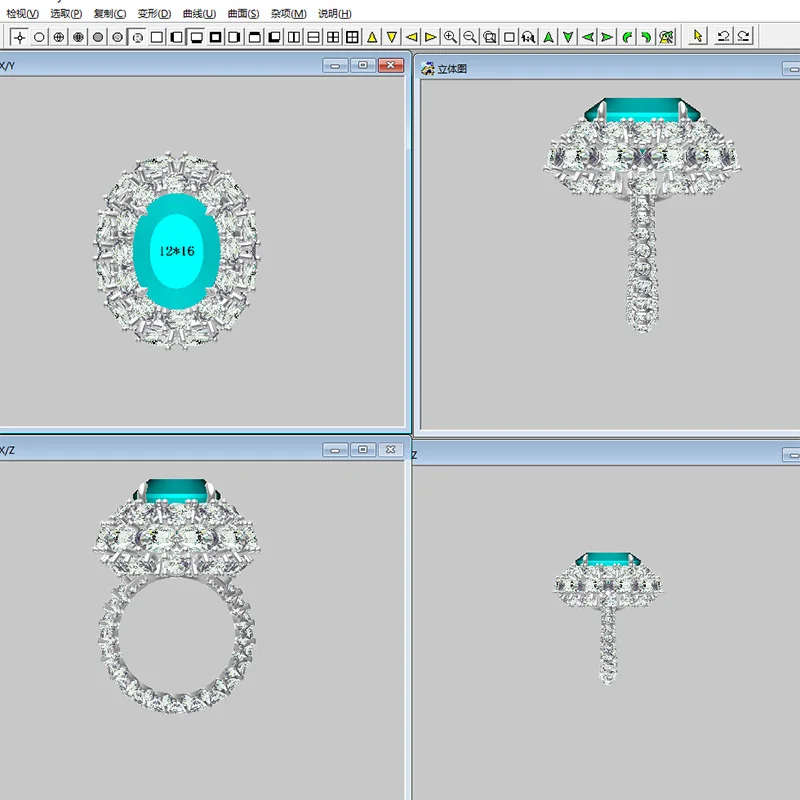Select the yellow arrow pointer tool
The width and height of the screenshot is (800, 800).
(x=698, y=37)
